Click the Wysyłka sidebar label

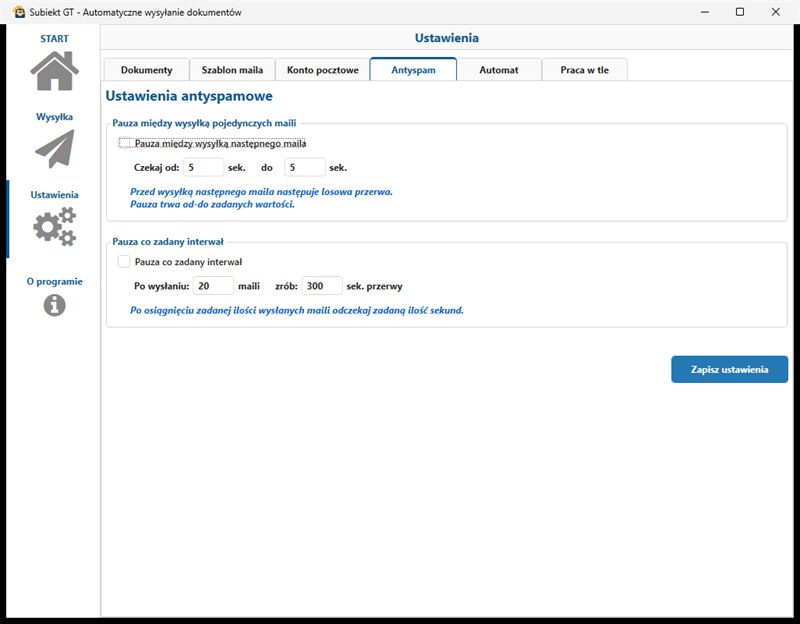tap(55, 117)
